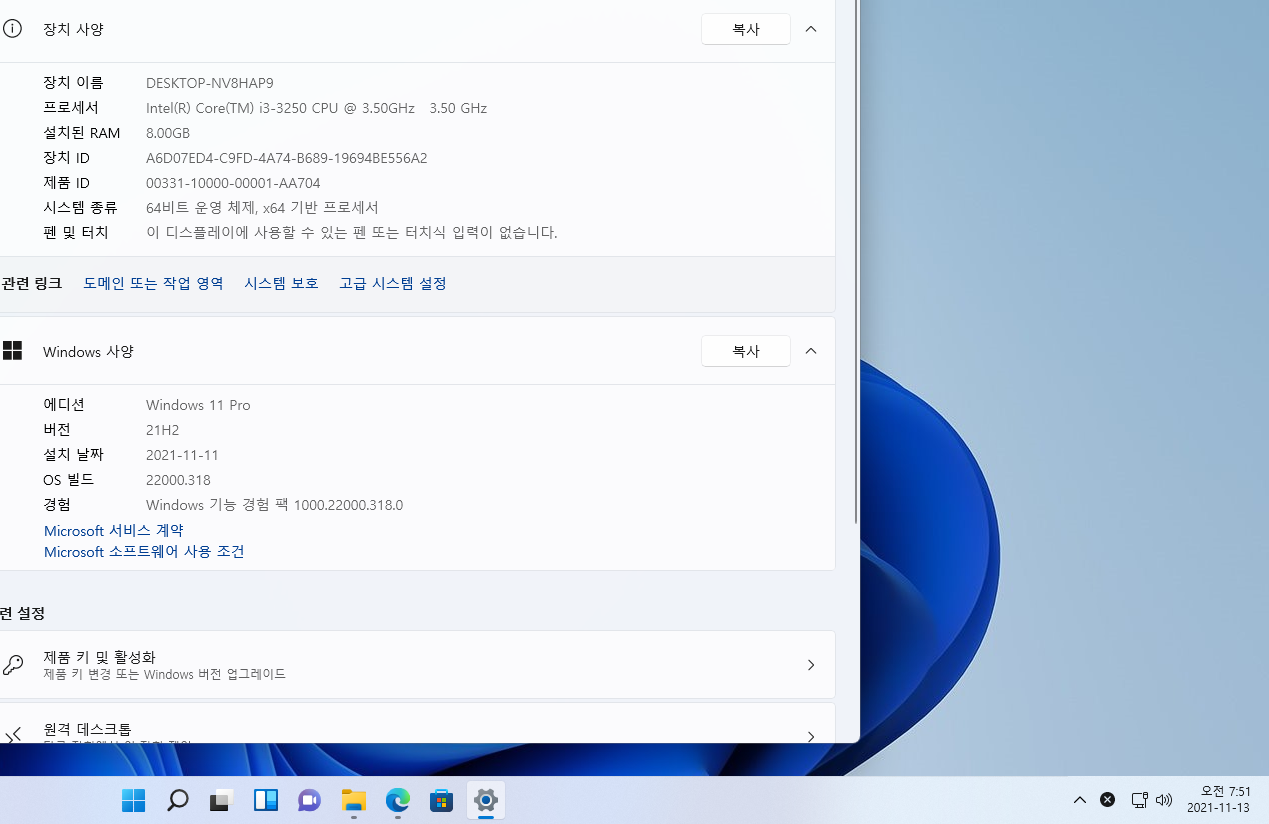
Task: Open 도메인 또는 작업 영역 link
Action: [x=153, y=284]
